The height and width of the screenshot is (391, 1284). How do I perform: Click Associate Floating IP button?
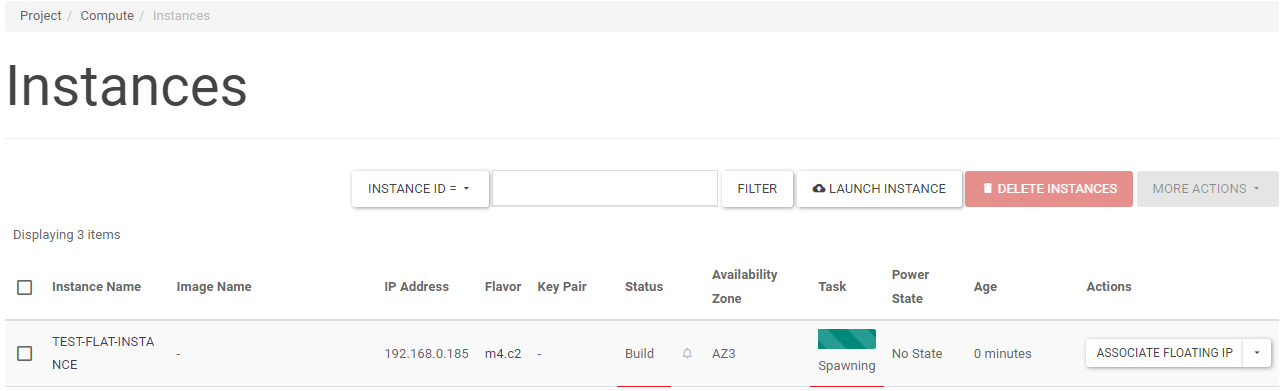(1164, 353)
